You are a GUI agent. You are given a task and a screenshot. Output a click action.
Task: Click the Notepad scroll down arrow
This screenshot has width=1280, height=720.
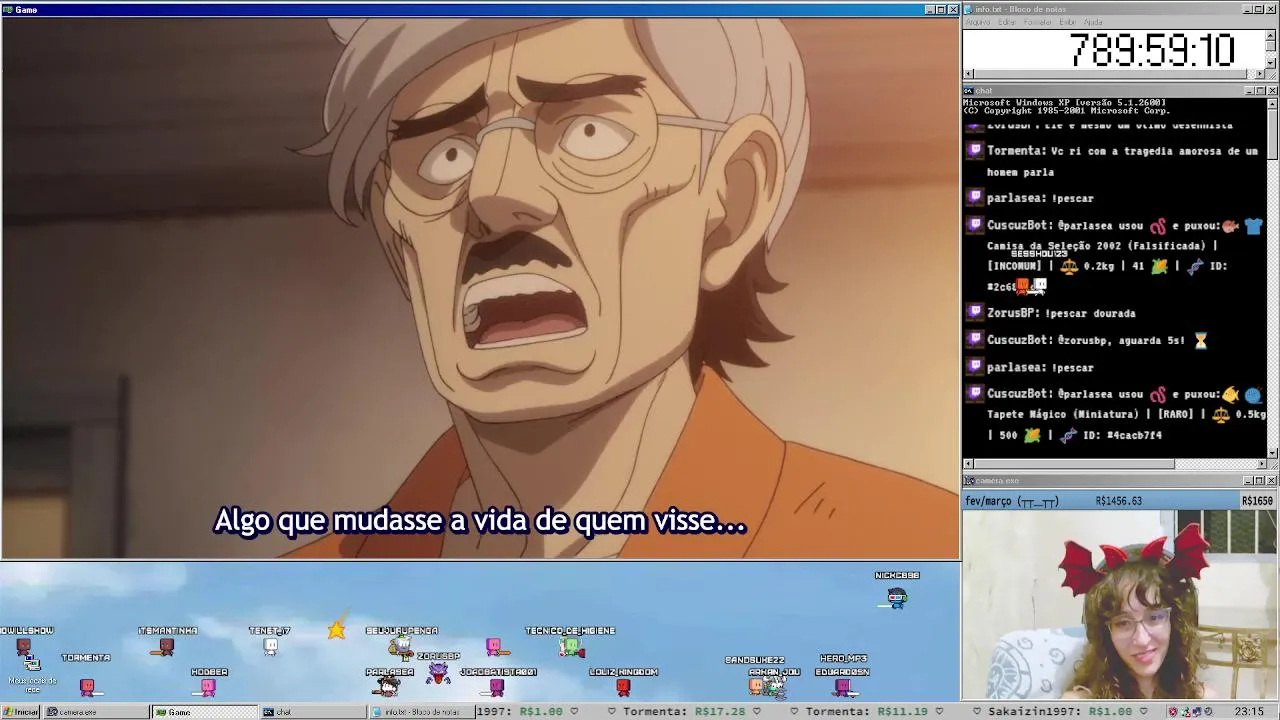pyautogui.click(x=1271, y=63)
